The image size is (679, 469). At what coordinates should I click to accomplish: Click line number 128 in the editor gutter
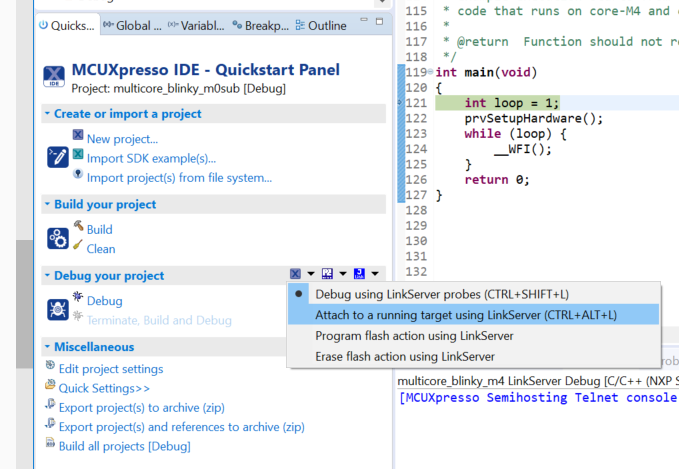(416, 210)
